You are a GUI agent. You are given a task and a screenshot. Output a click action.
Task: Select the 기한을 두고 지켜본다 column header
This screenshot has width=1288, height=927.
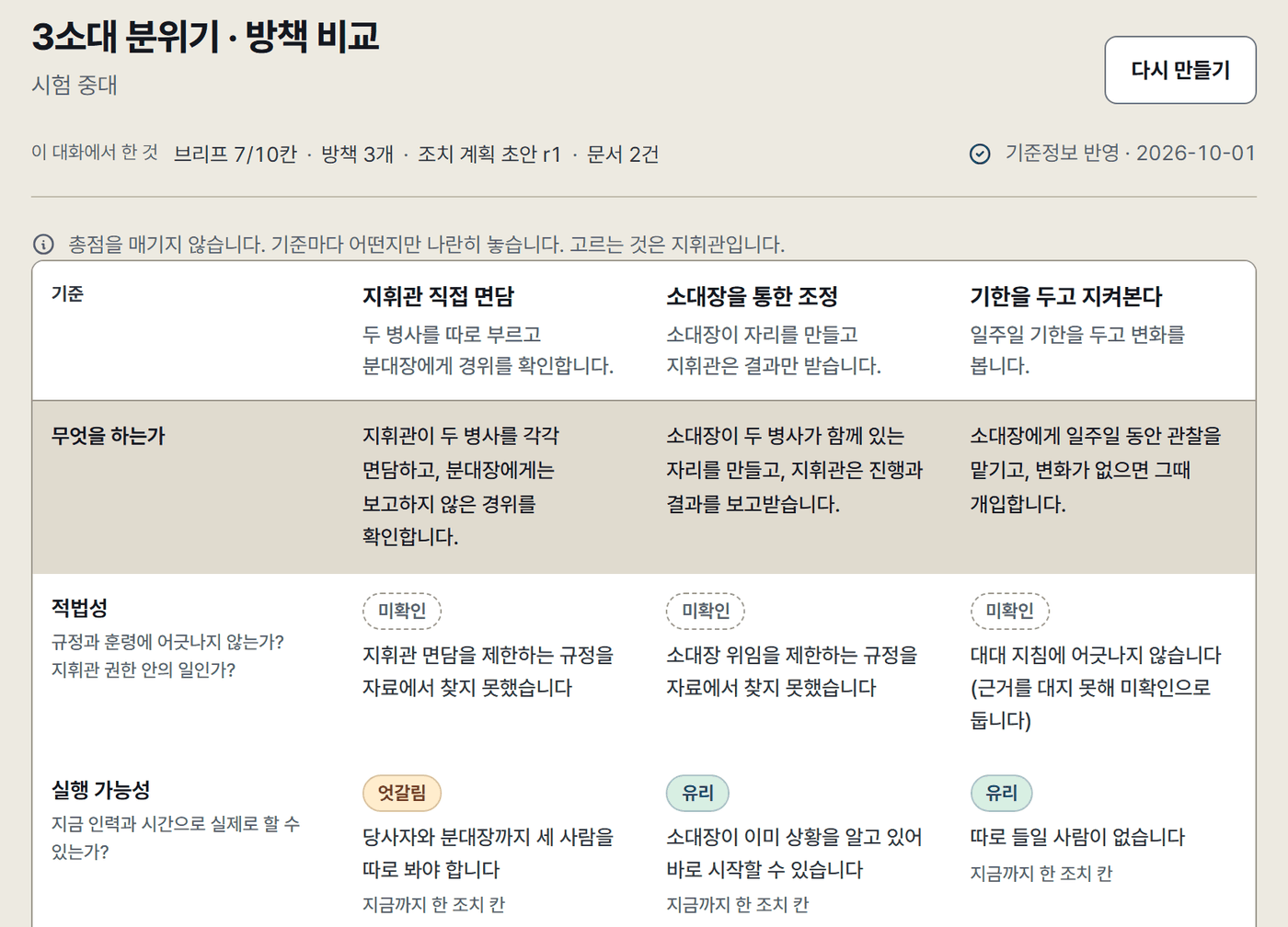point(1065,296)
